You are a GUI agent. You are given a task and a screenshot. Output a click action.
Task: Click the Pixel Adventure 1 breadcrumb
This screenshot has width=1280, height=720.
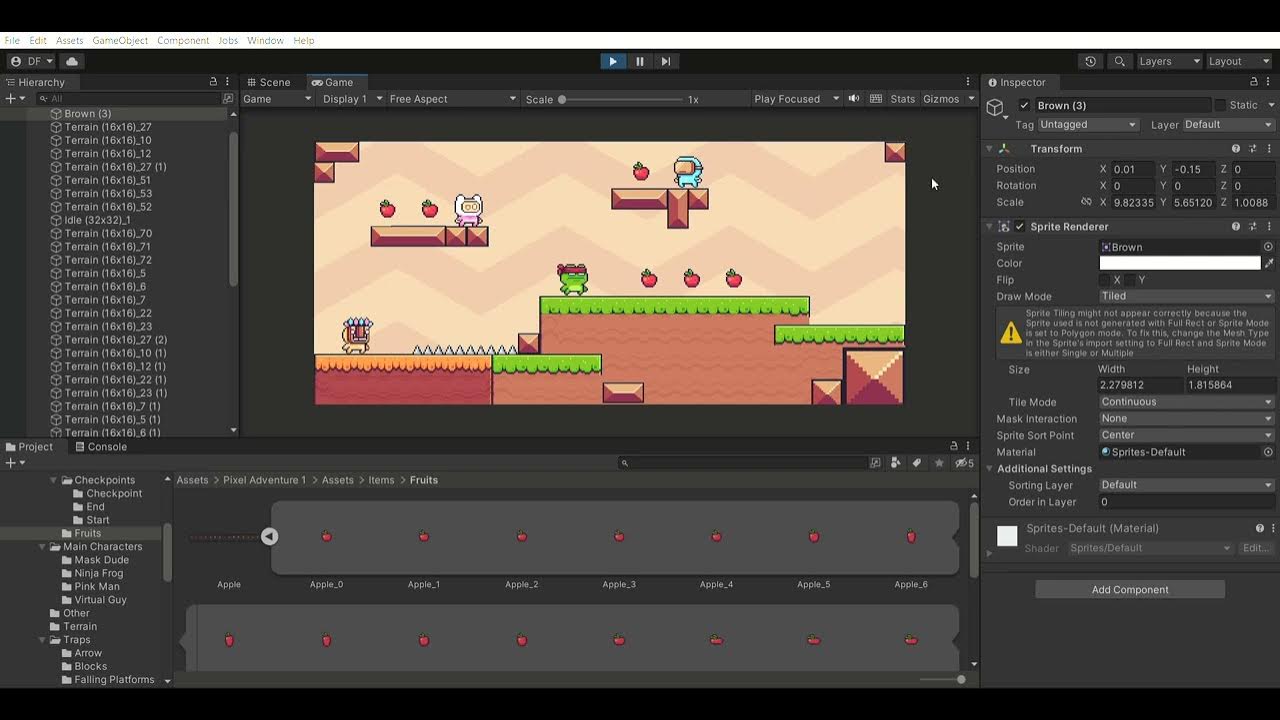264,480
